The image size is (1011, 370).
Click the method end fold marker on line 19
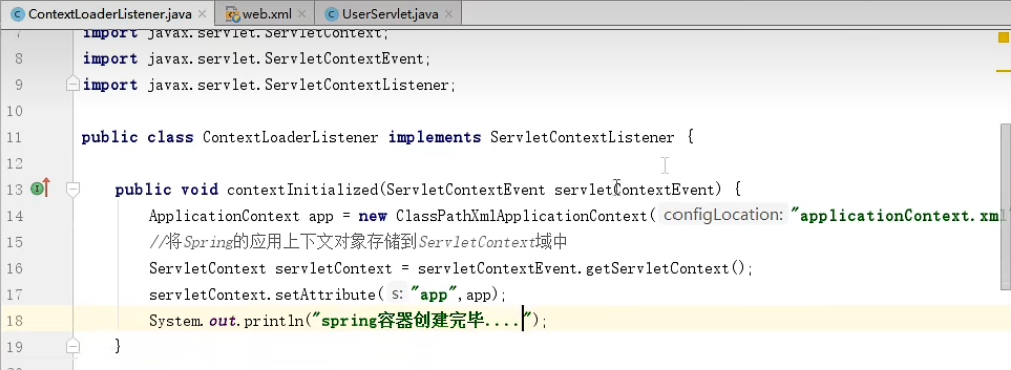[x=73, y=346]
